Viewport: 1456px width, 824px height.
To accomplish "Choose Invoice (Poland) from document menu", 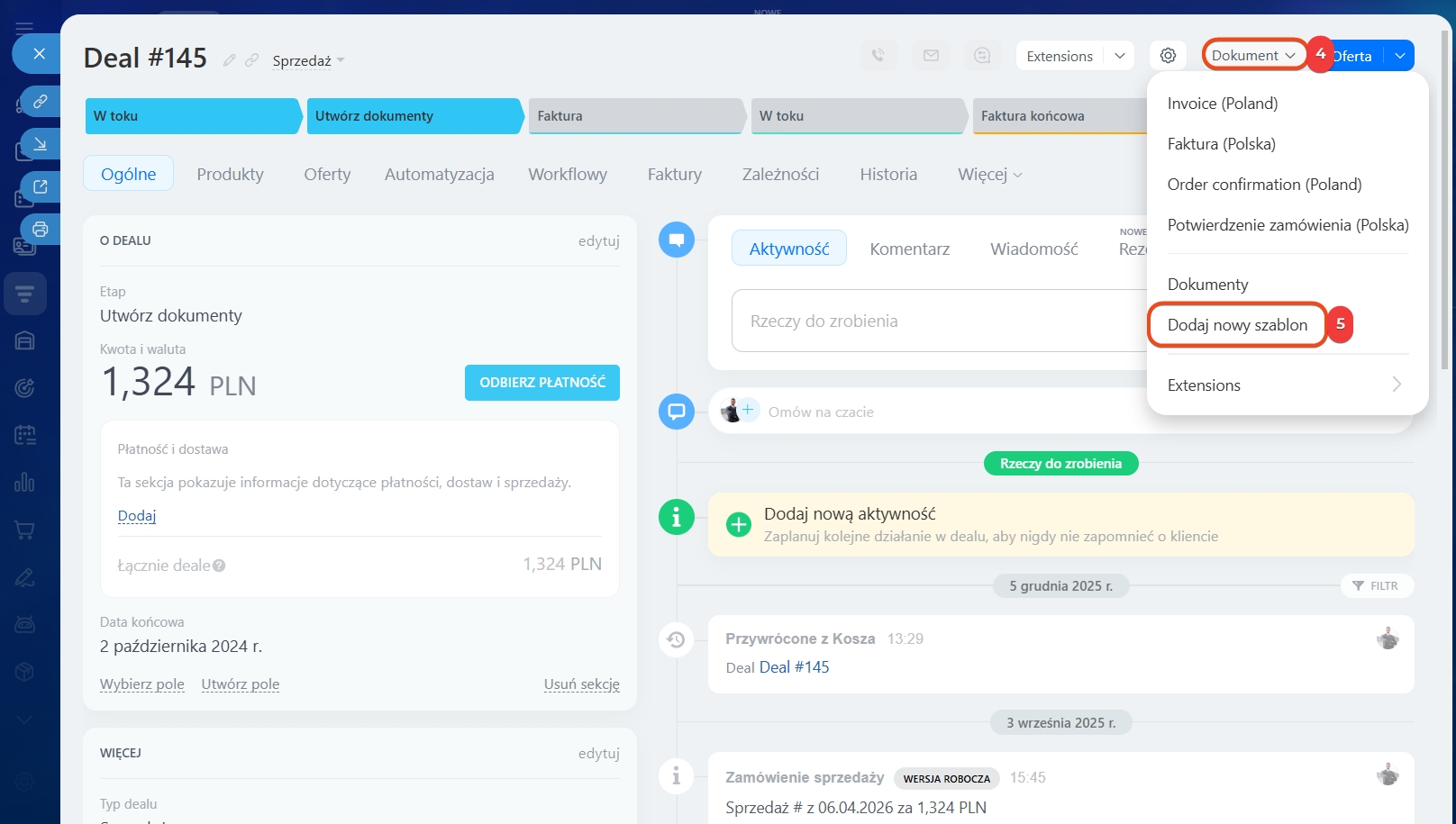I will tap(1222, 104).
